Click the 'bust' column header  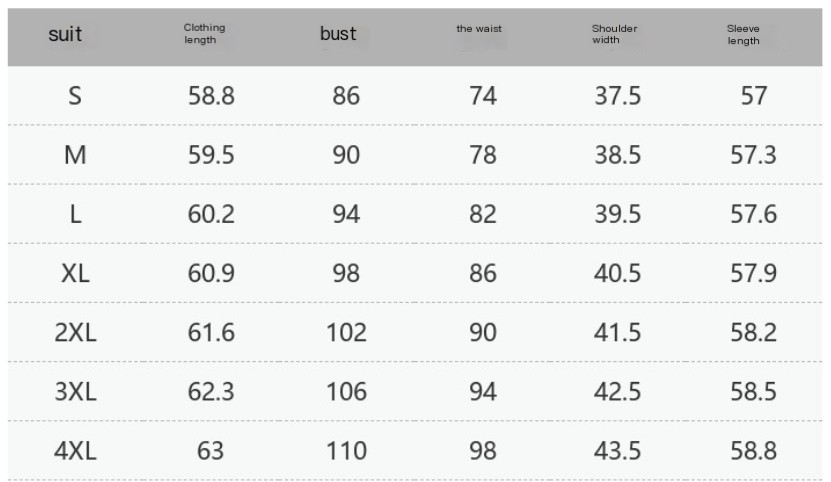tap(338, 35)
